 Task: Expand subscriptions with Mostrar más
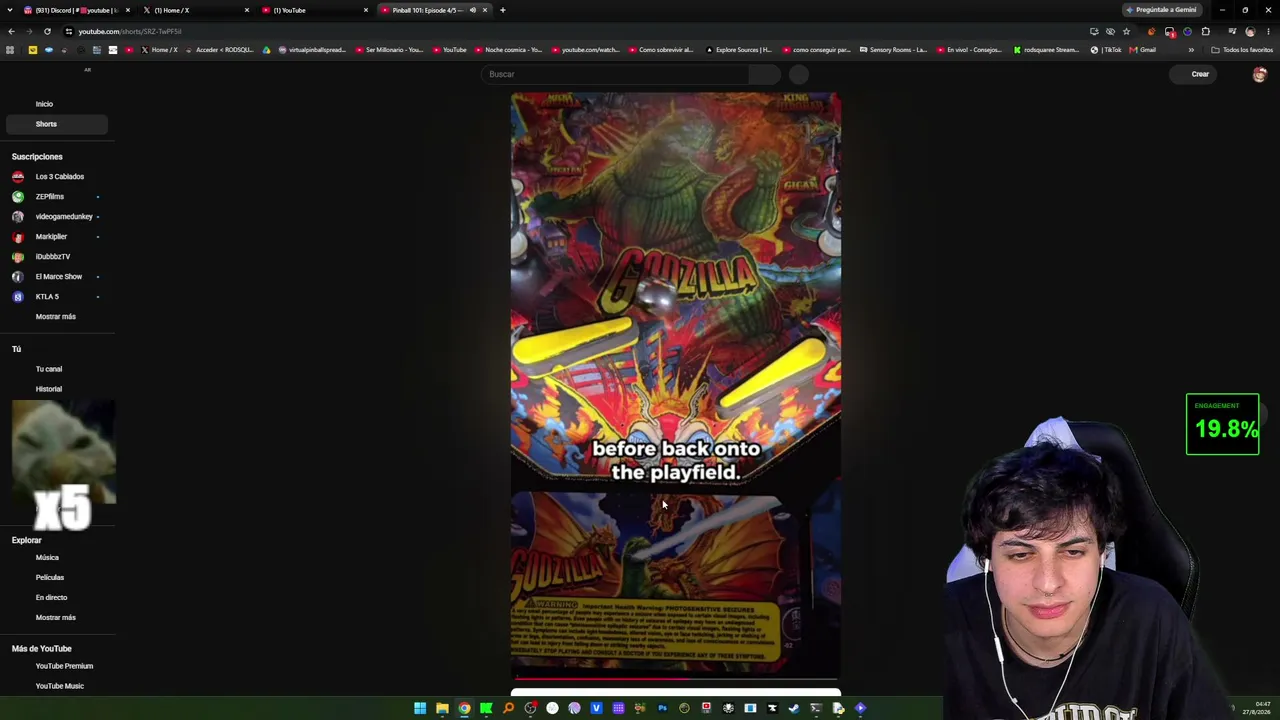55,316
